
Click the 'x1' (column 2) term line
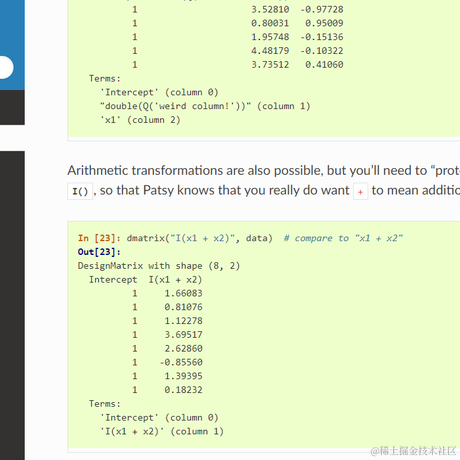(x=140, y=120)
